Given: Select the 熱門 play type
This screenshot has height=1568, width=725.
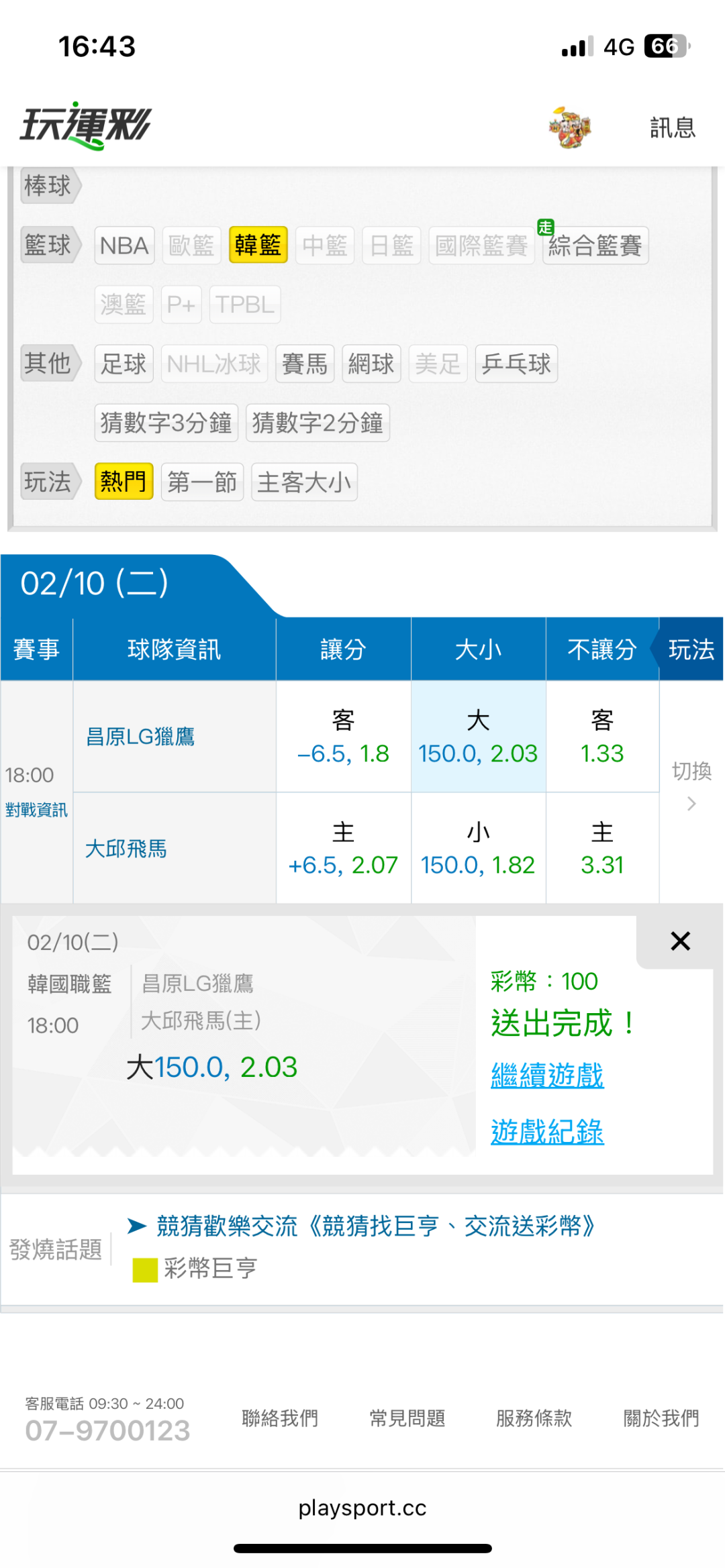Looking at the screenshot, I should click(x=124, y=482).
